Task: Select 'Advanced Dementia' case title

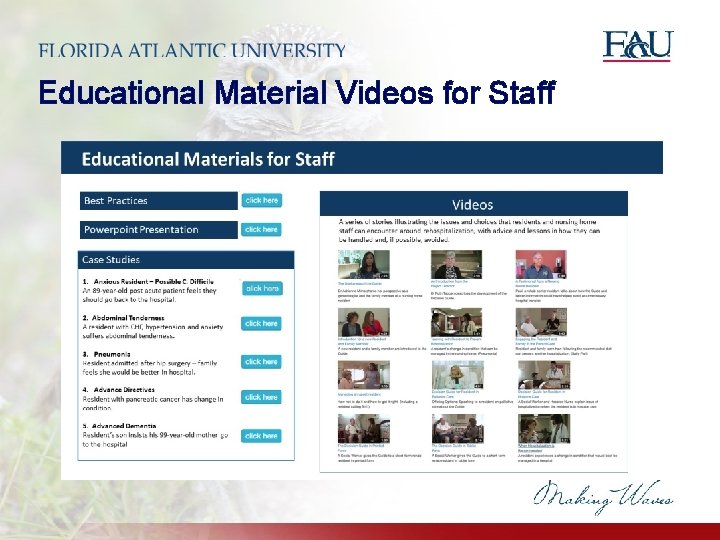Action: pyautogui.click(x=124, y=426)
